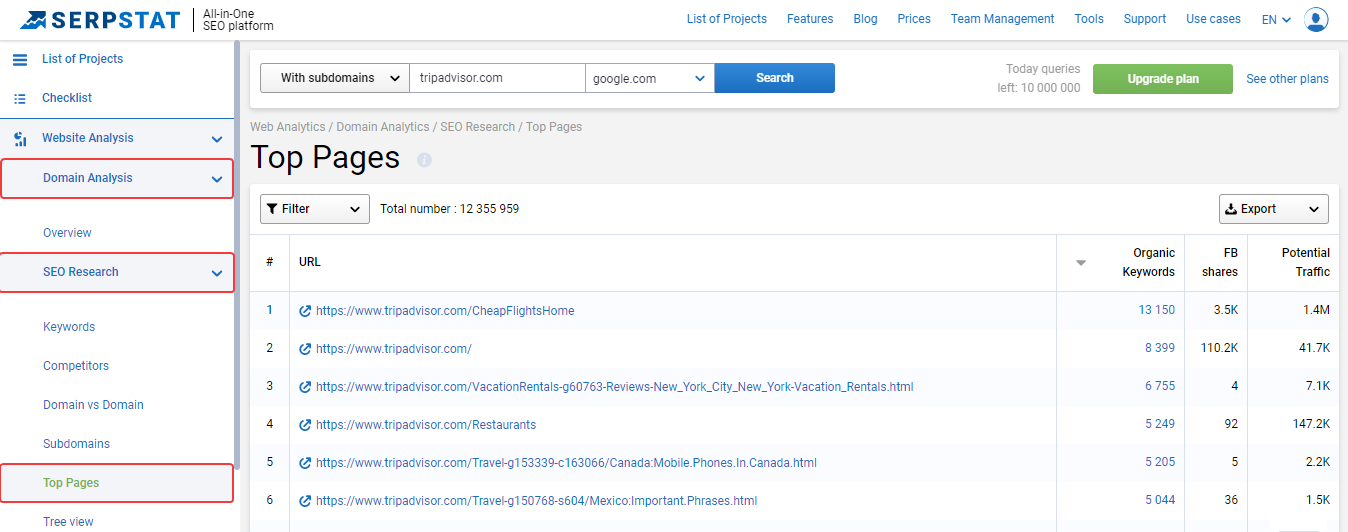Open the EN language selector
This screenshot has width=1348, height=532.
click(x=1277, y=19)
